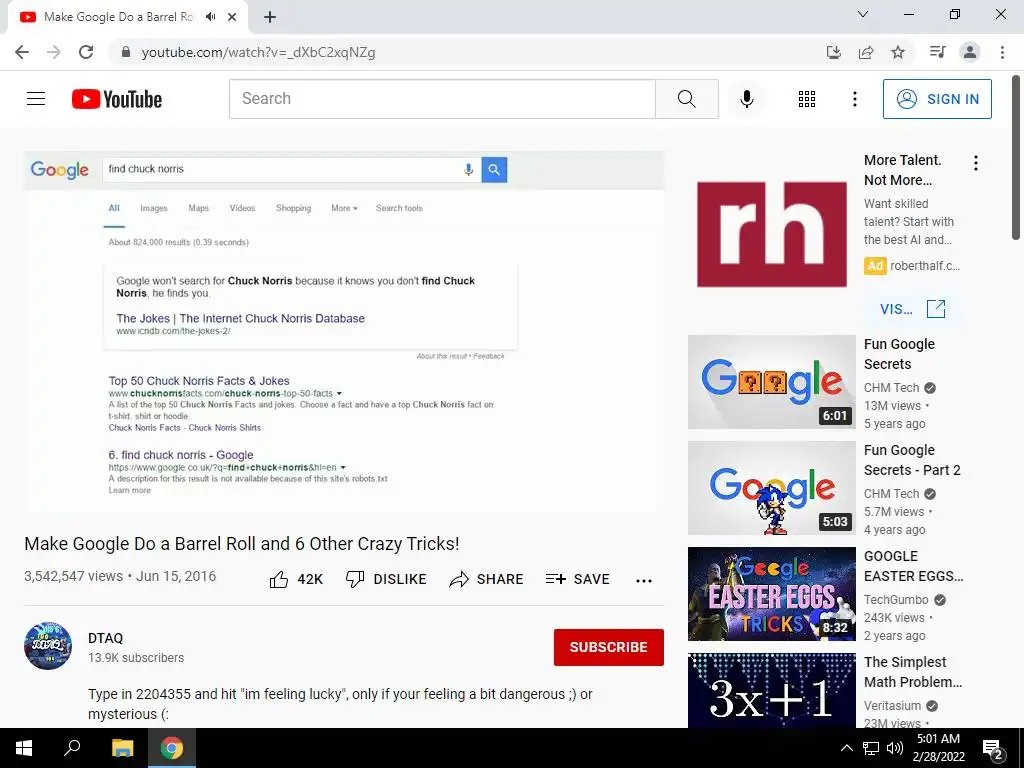Click the video player showing Google results
The width and height of the screenshot is (1024, 768).
344,331
